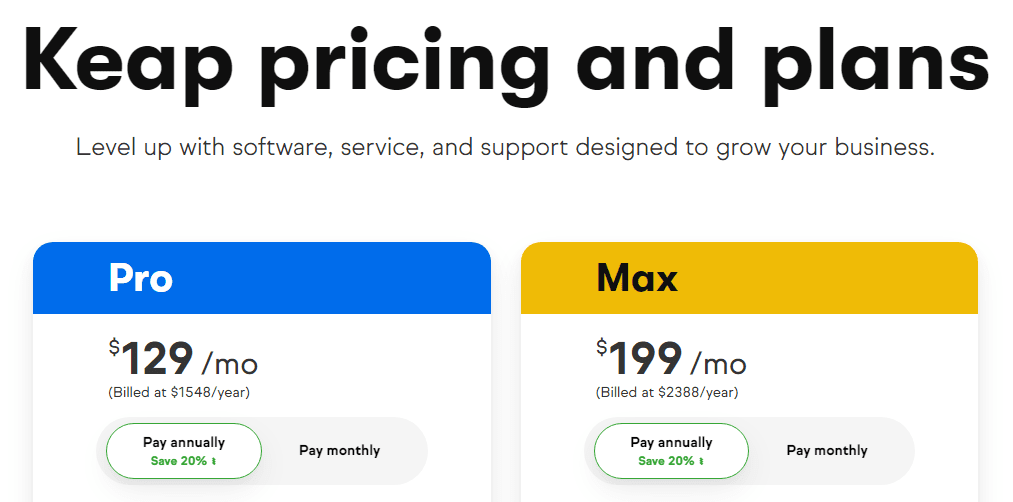Click the Pro plan title text
Screen dimensions: 1013x502
[x=141, y=278]
